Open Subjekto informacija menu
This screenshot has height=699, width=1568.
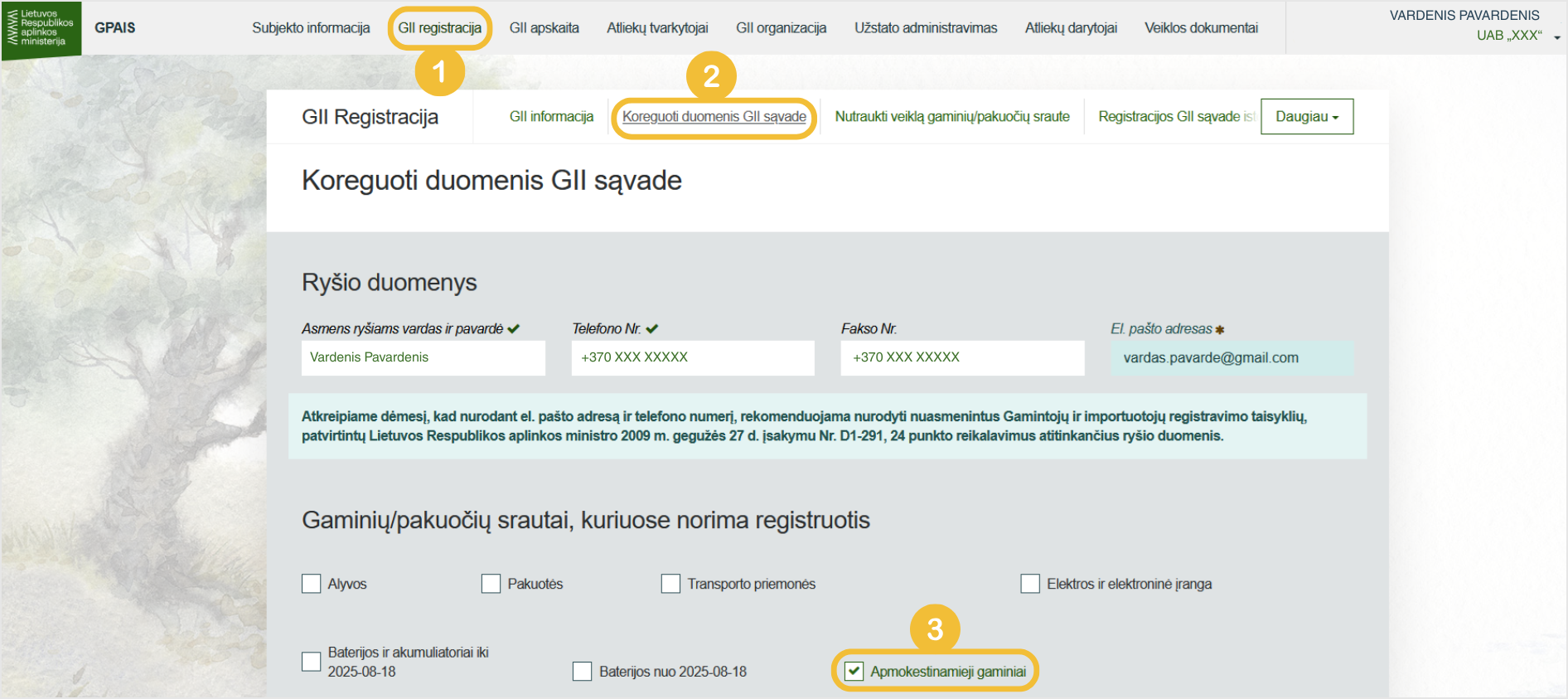311,28
